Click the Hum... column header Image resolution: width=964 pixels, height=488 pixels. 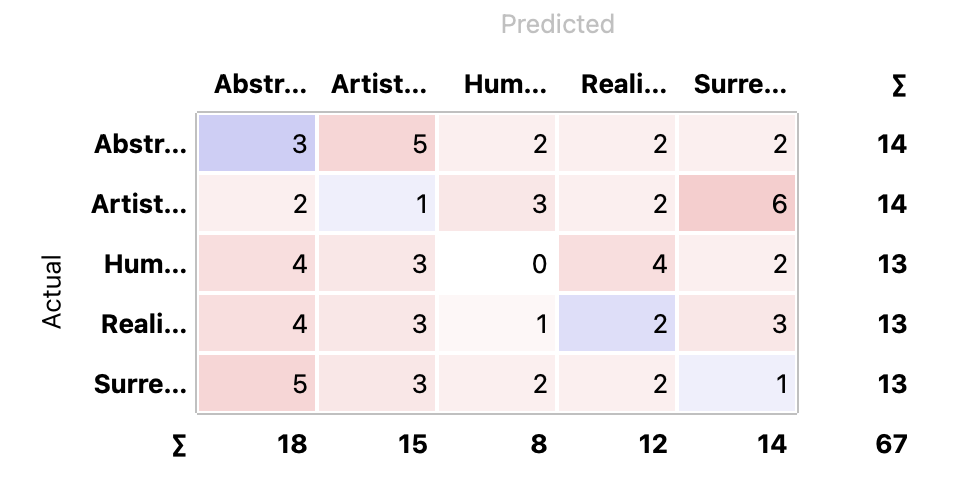click(505, 84)
